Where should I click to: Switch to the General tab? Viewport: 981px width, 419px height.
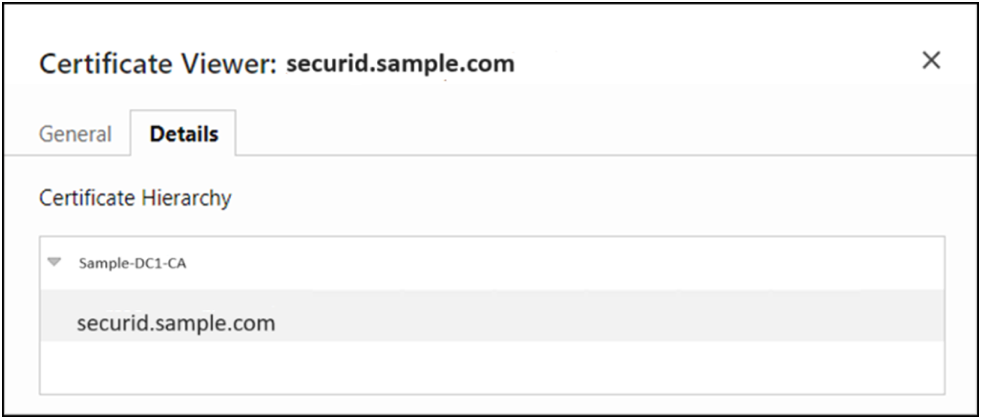[75, 134]
